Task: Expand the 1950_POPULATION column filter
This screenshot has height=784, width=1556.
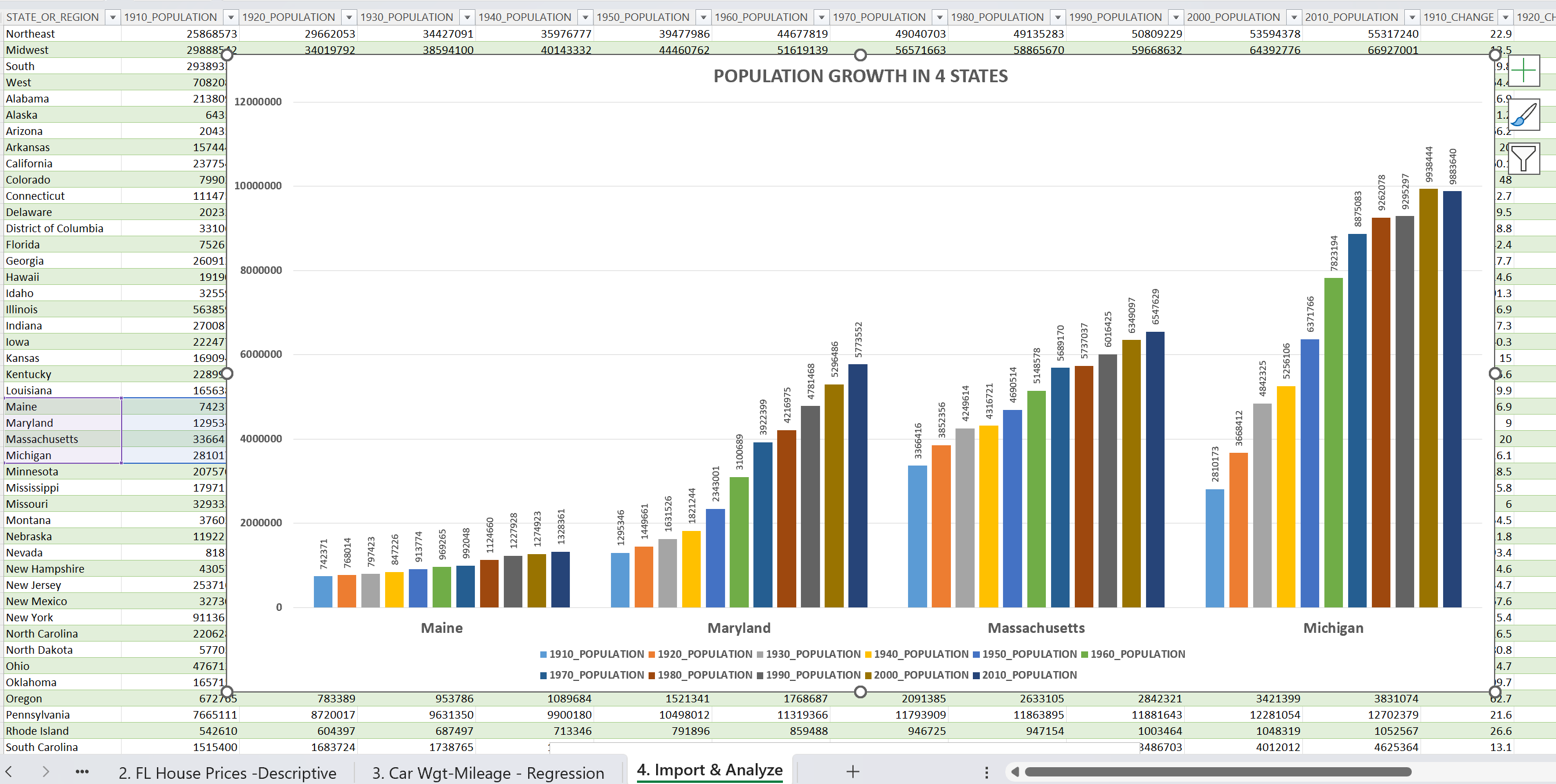Action: click(x=703, y=17)
